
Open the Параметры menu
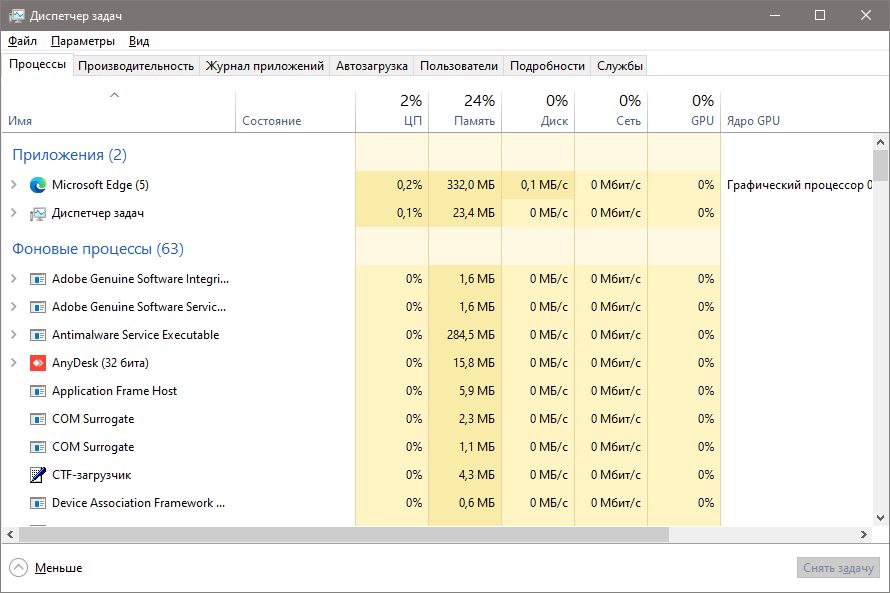[x=83, y=41]
